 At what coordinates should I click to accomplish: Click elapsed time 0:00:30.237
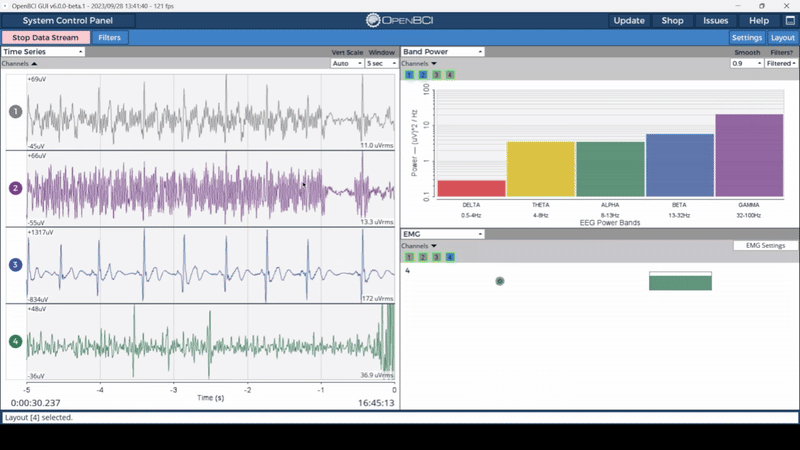tap(35, 403)
